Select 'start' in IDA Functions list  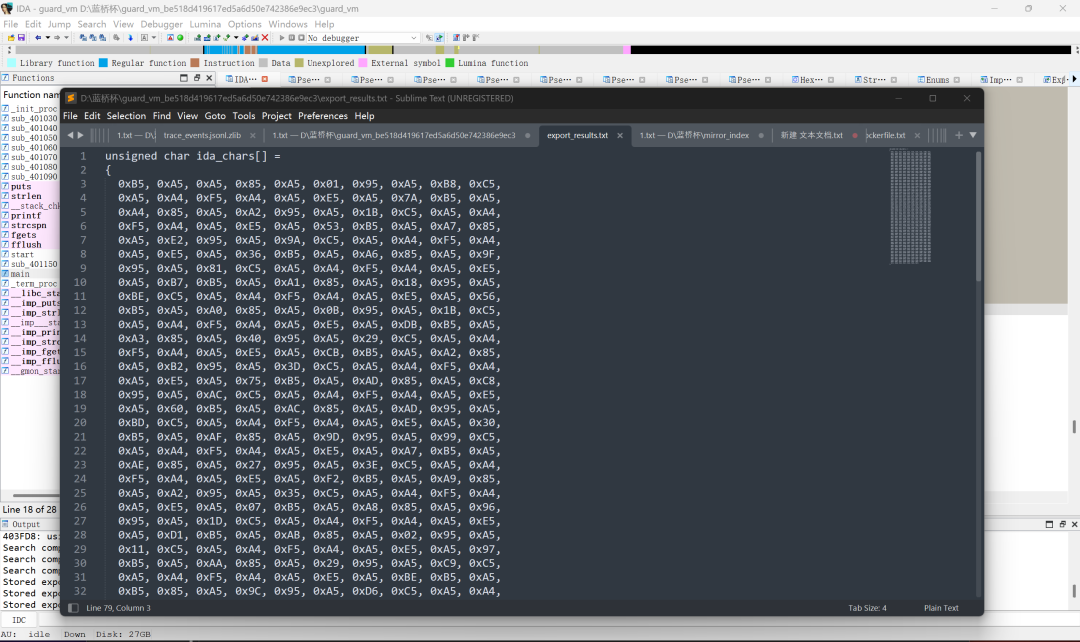[22, 254]
